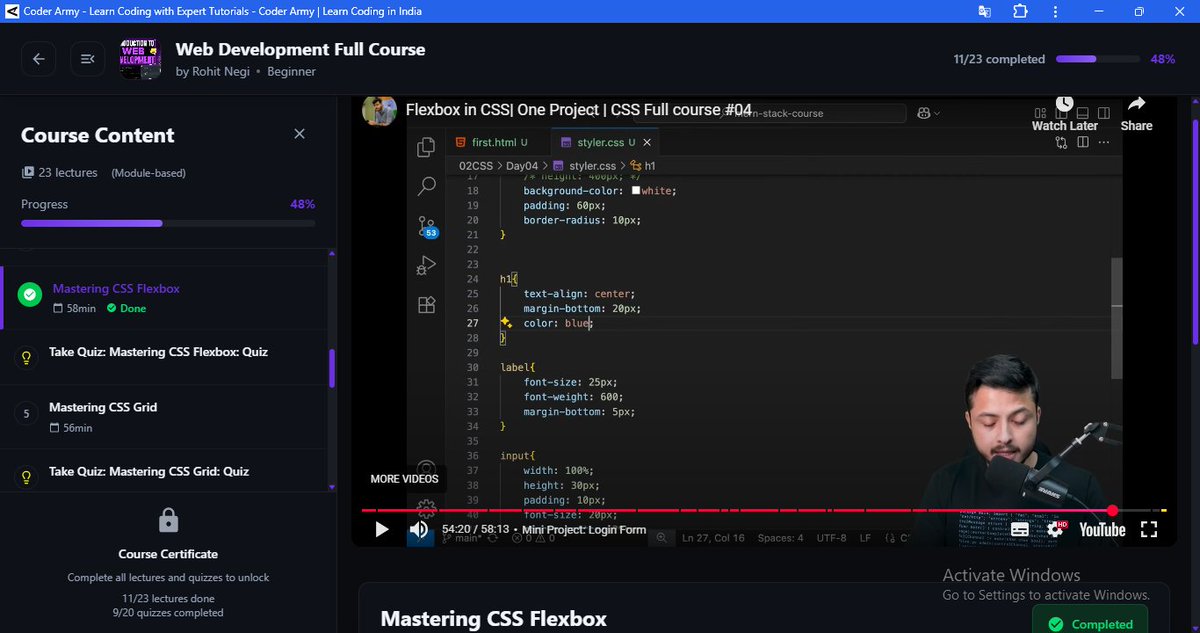1200x633 pixels.
Task: Click the Watch Later clock icon
Action: coord(1064,103)
